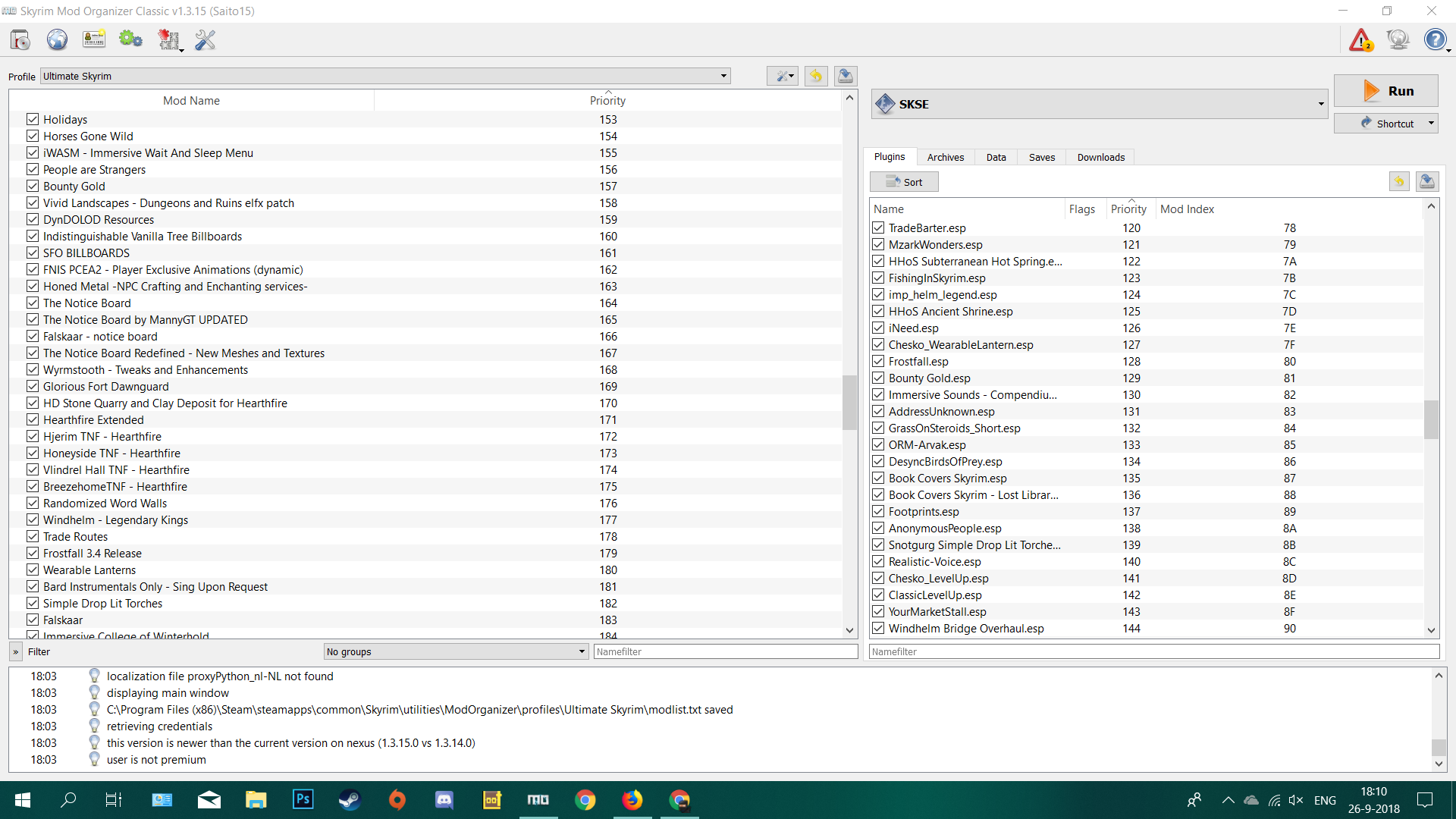This screenshot has height=819, width=1456.
Task: Sort mods by the Mod Name column header
Action: (191, 100)
